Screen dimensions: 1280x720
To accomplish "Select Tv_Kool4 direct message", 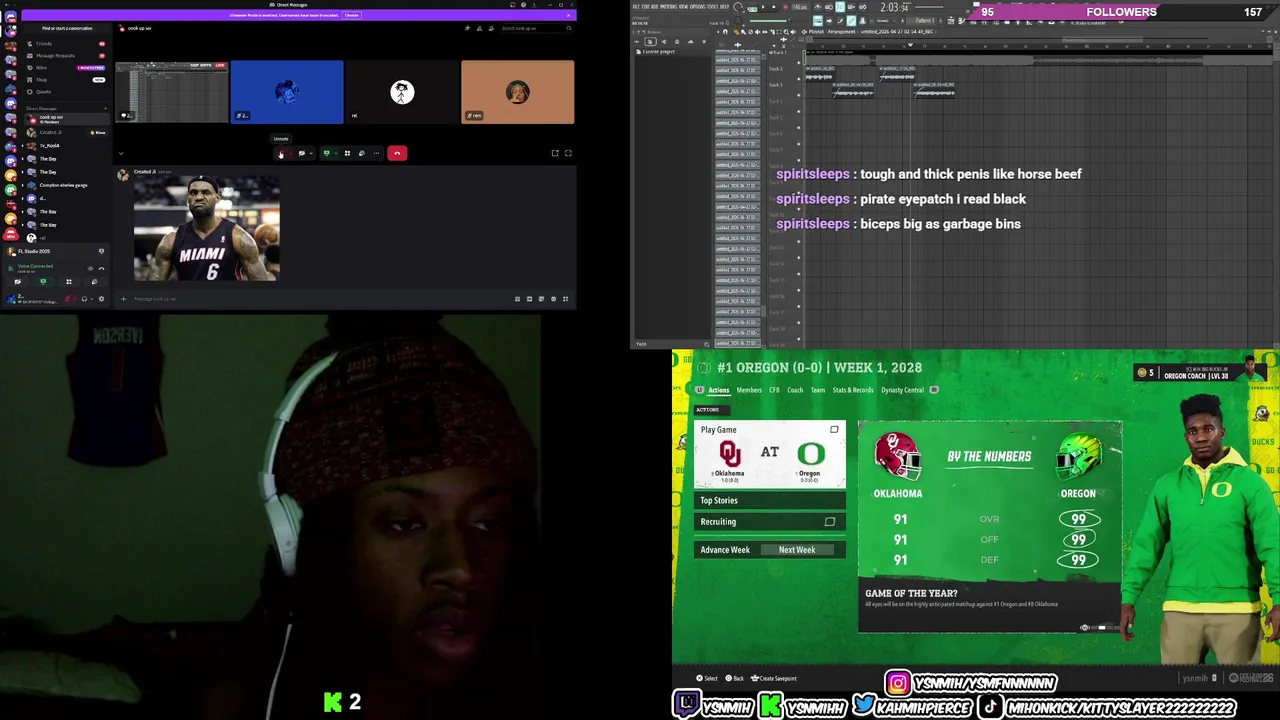I will click(65, 146).
